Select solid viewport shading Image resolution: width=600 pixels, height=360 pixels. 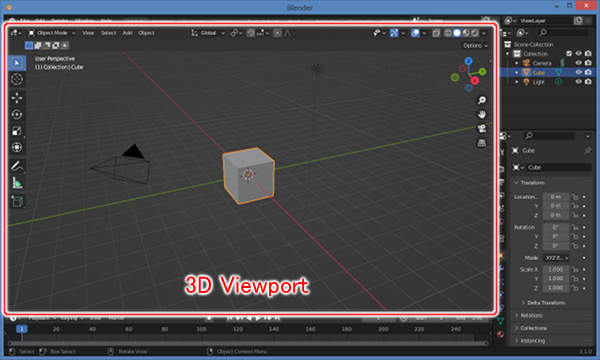[x=457, y=33]
